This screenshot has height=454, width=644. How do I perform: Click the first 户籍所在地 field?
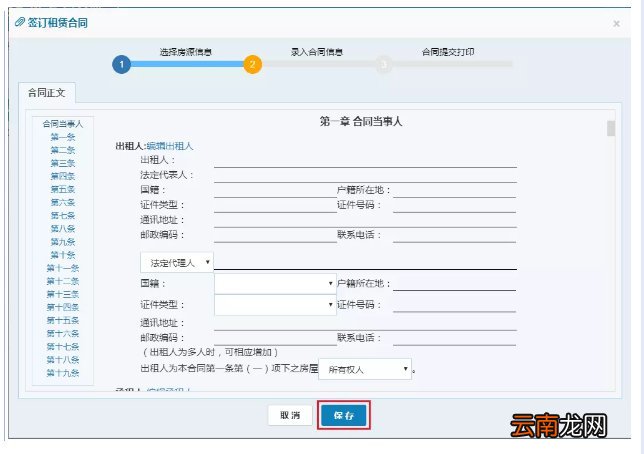coord(454,191)
